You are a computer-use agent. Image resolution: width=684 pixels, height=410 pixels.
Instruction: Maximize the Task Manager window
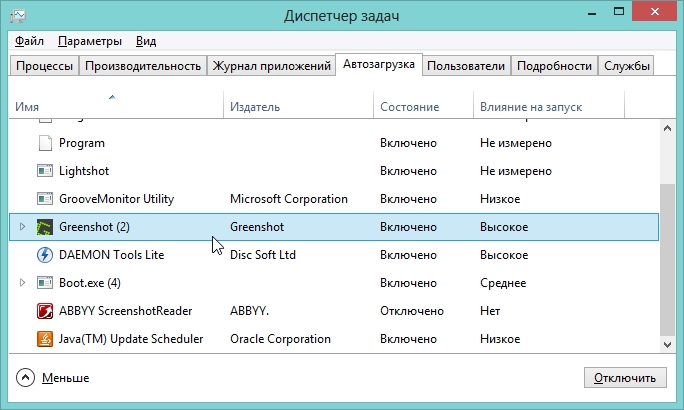[619, 12]
